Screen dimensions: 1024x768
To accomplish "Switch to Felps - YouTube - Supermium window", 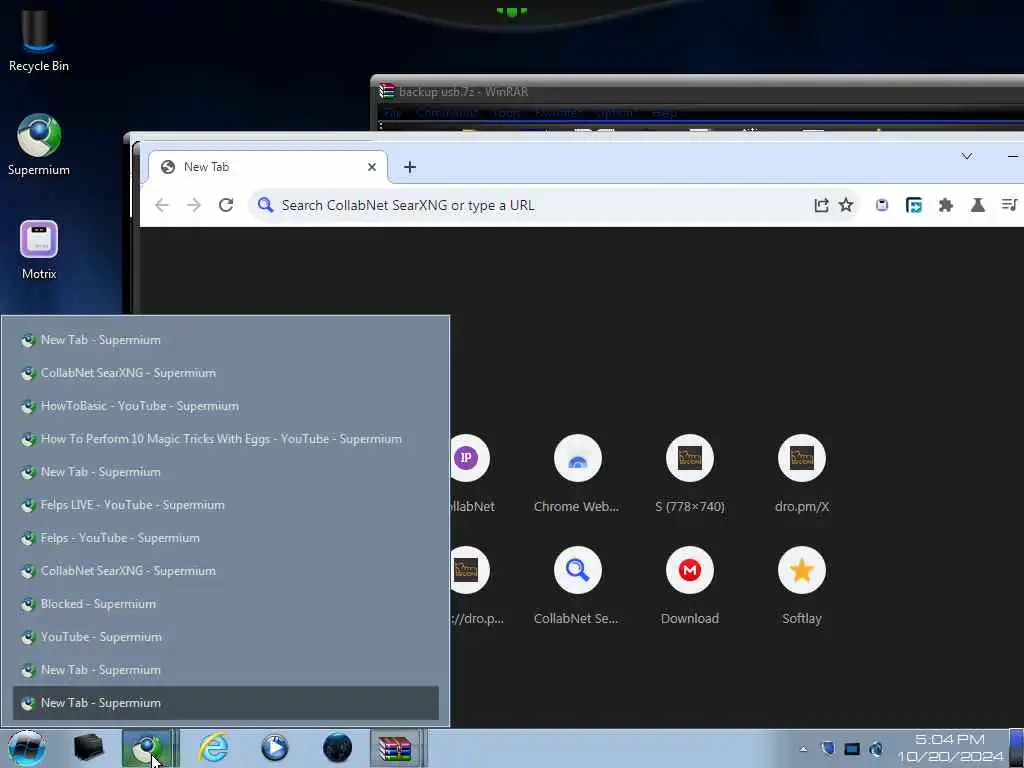I will [x=226, y=538].
